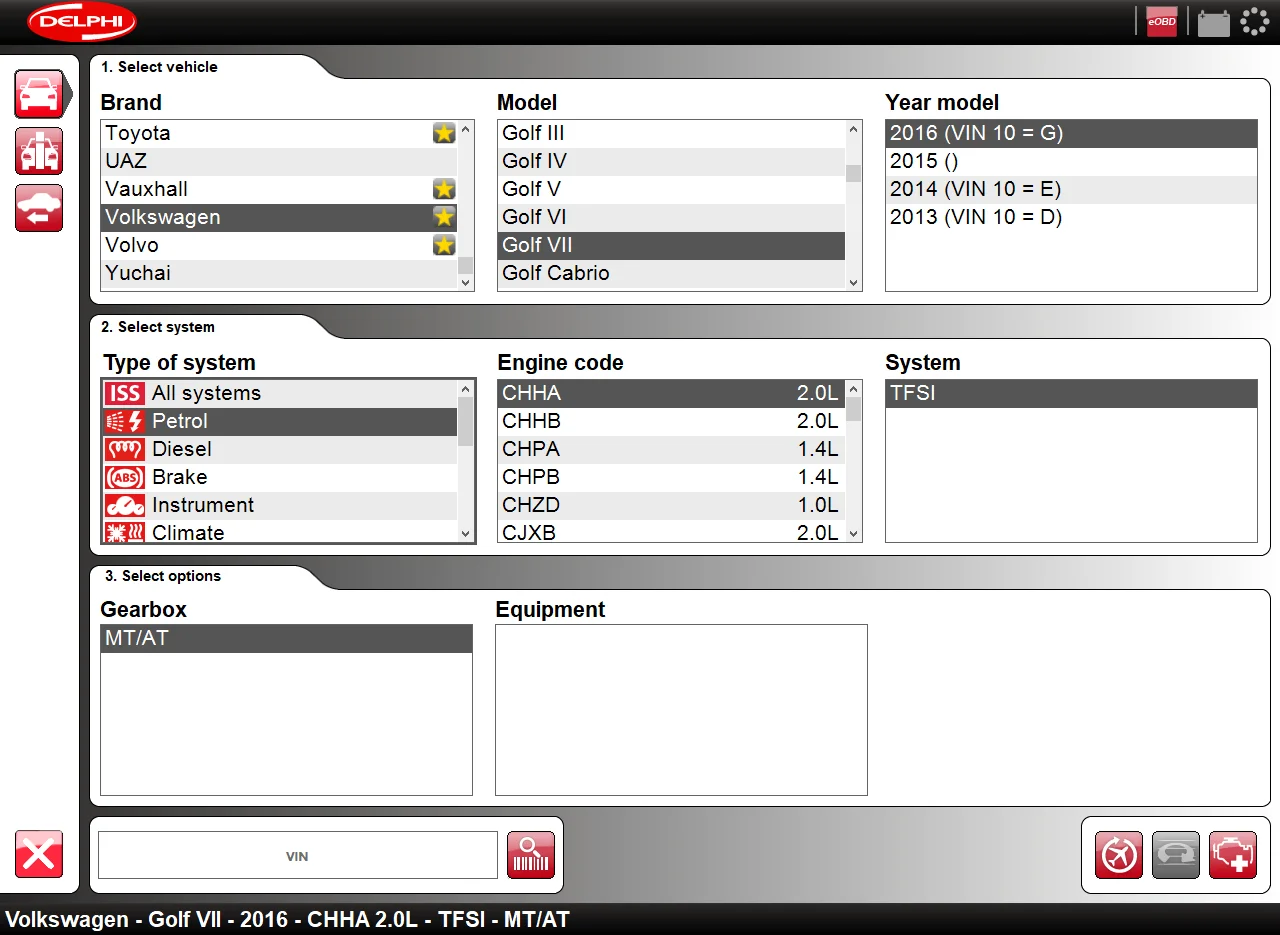Open engine diagnostics with the plus icon
This screenshot has height=935, width=1280.
coord(1233,855)
